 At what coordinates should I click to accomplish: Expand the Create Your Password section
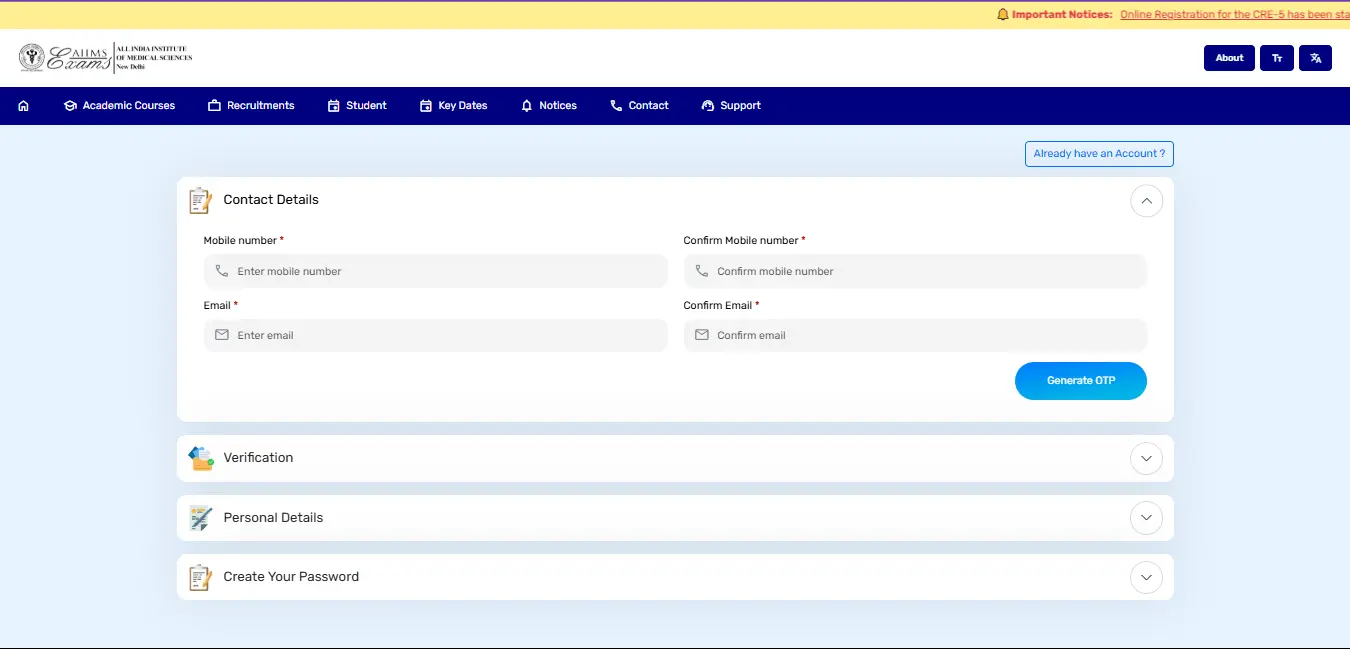1146,577
